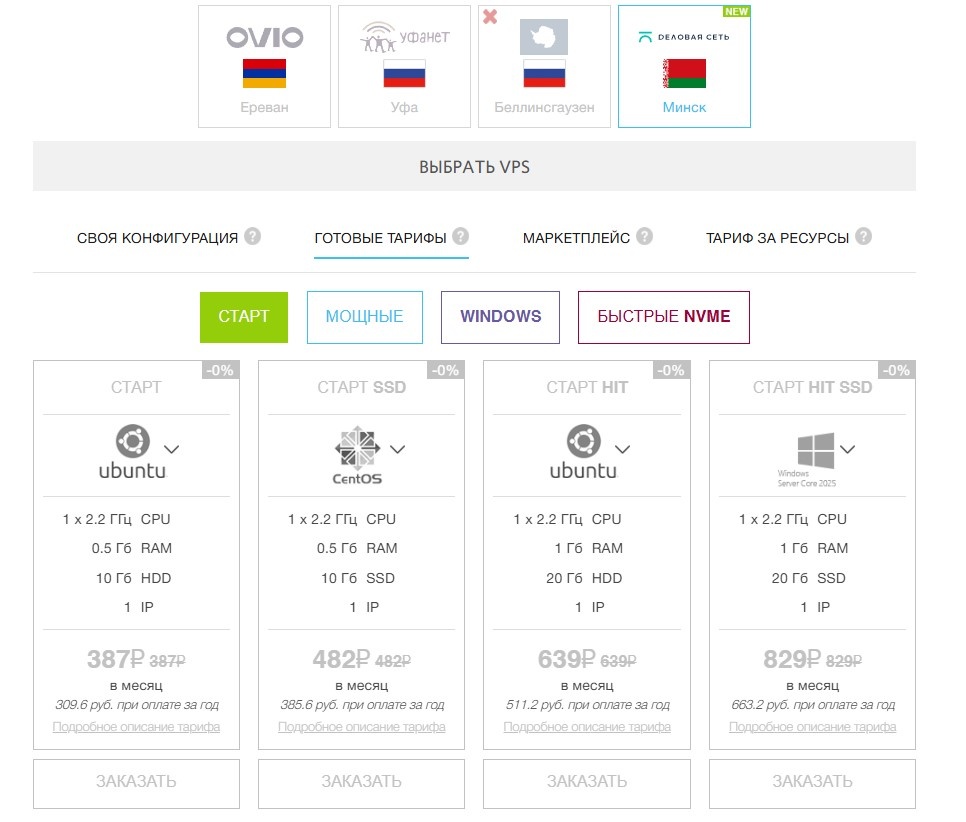The image size is (966, 822).
Task: Choose the Ереван OVIO datacenter
Action: coord(264,67)
